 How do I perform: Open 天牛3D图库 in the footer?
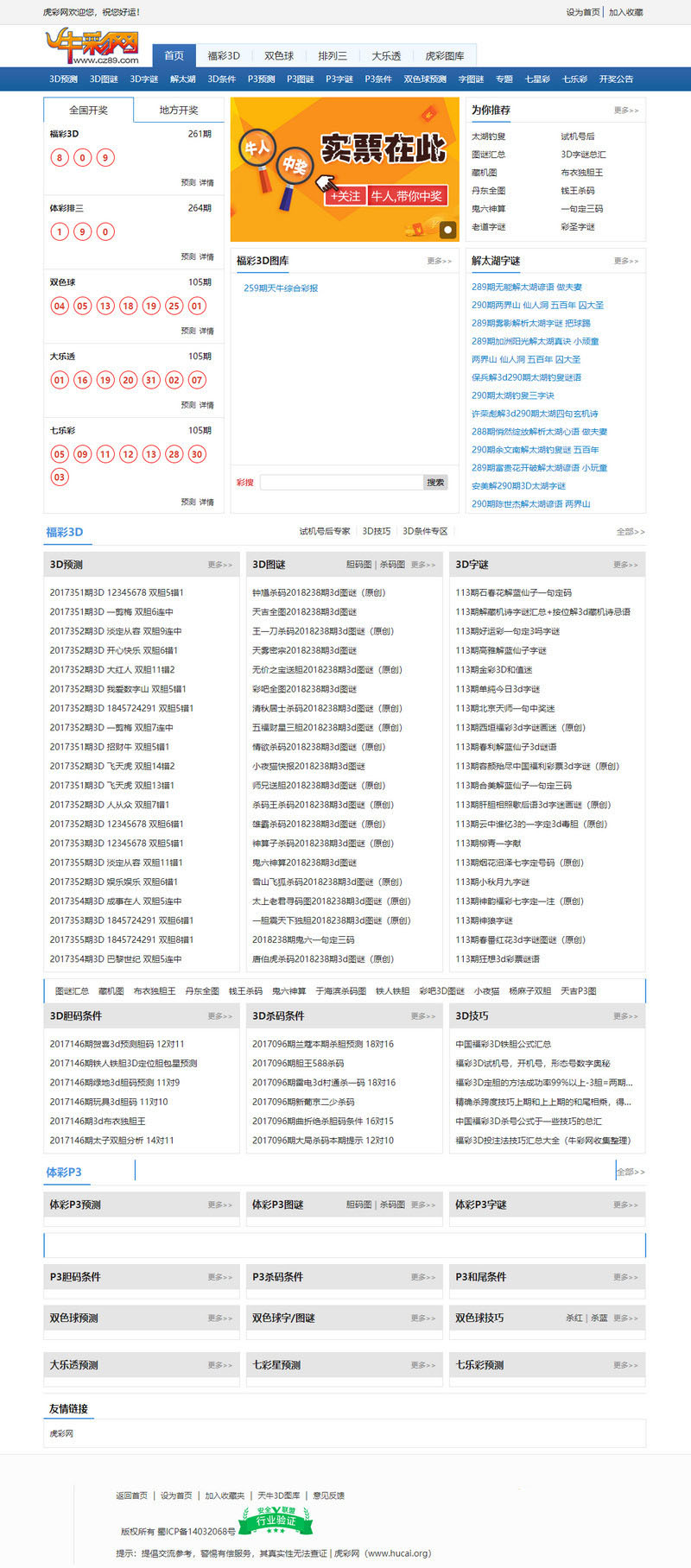[278, 1495]
